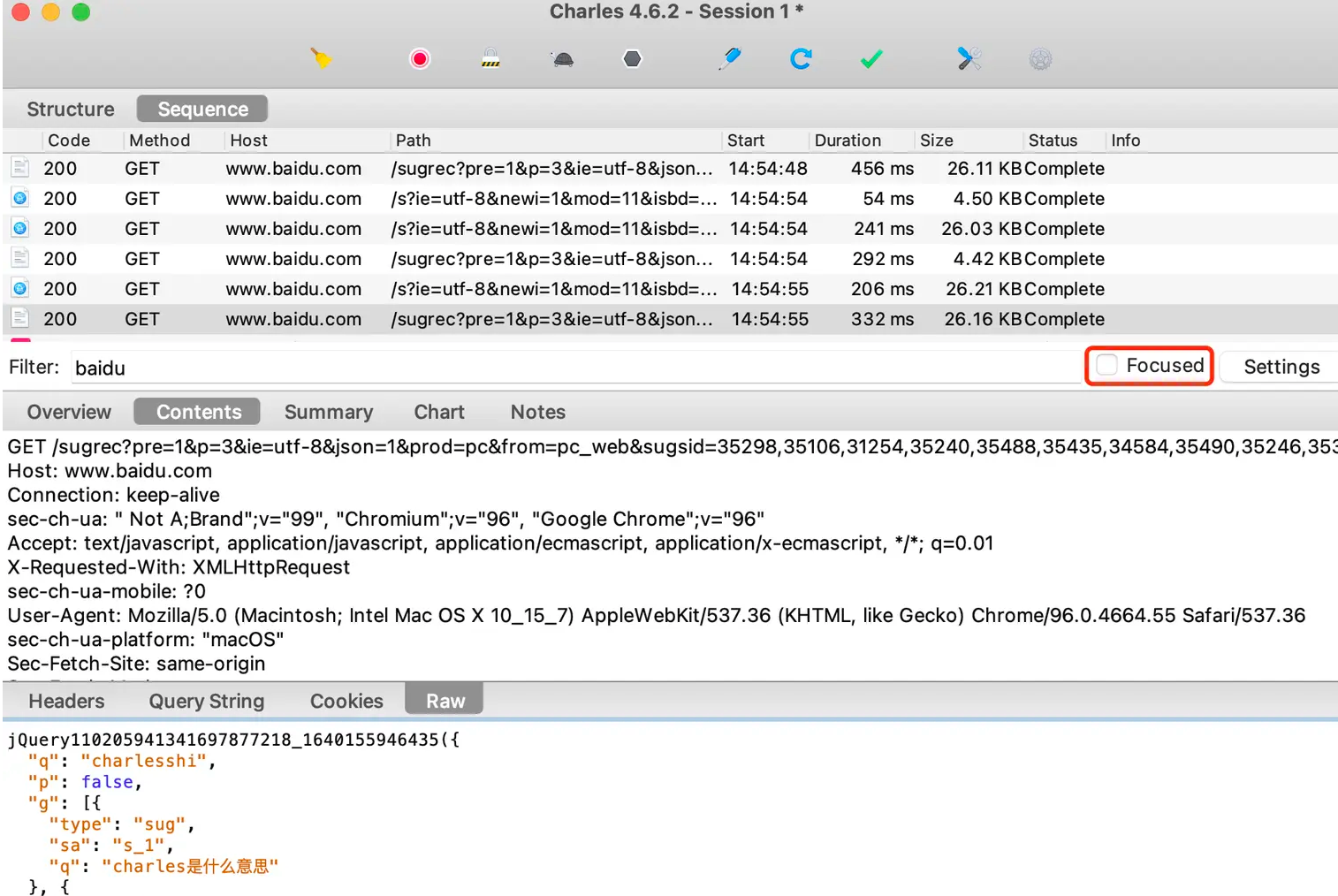
Task: Click the "charlesshi" value in JSON response
Action: tap(144, 761)
